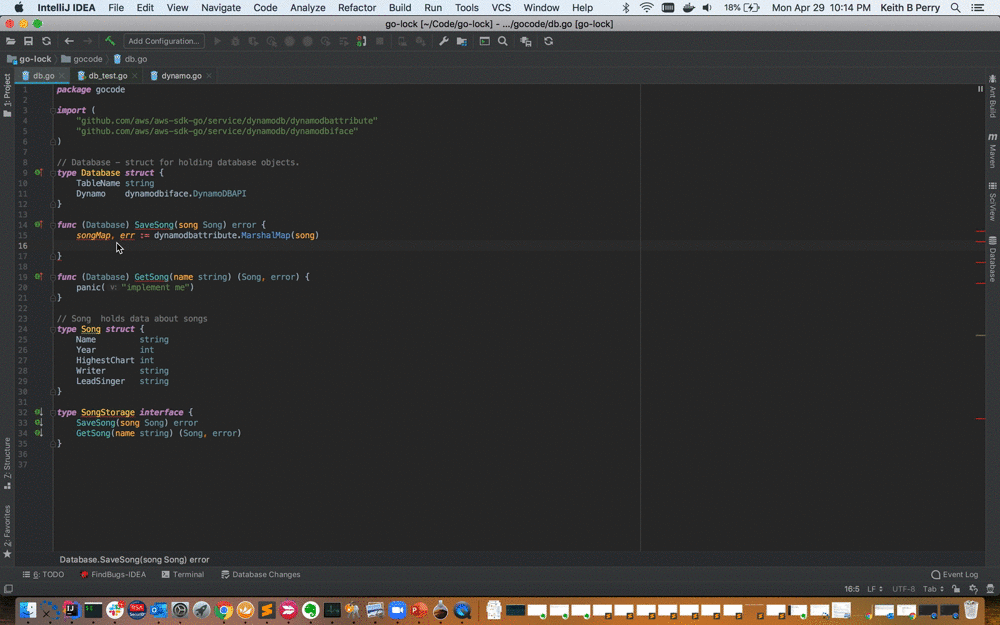Fold the Database struct at line 9
The image size is (1000, 625).
click(53, 173)
